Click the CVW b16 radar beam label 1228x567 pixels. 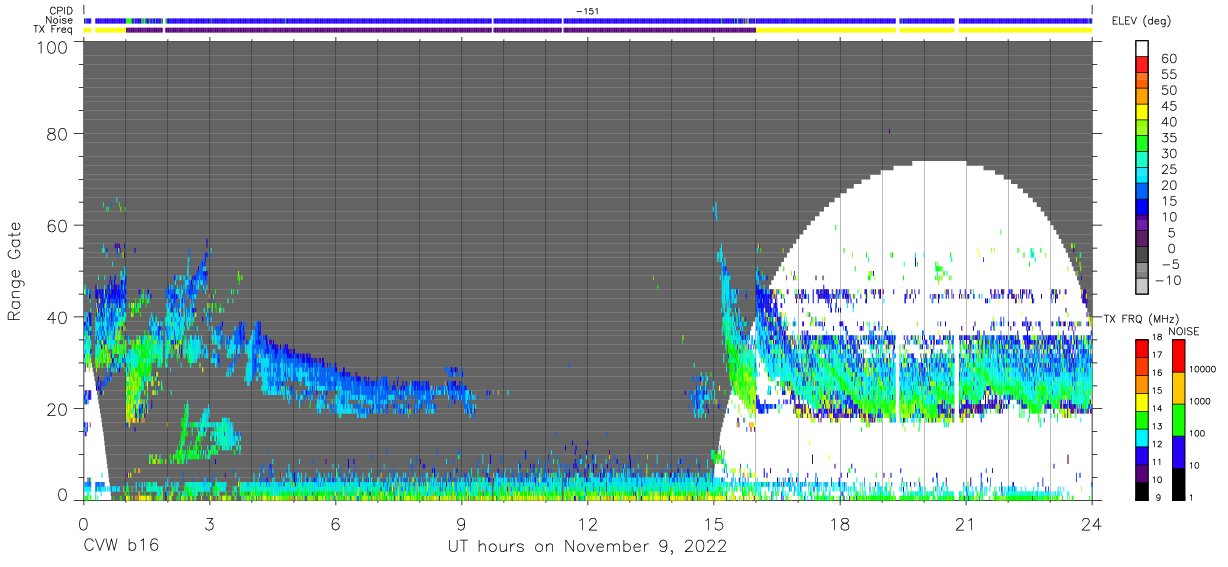pyautogui.click(x=121, y=547)
